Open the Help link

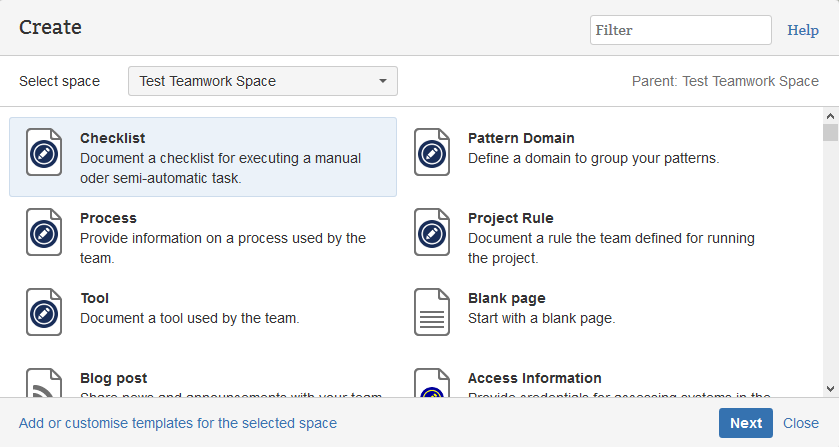pyautogui.click(x=803, y=30)
